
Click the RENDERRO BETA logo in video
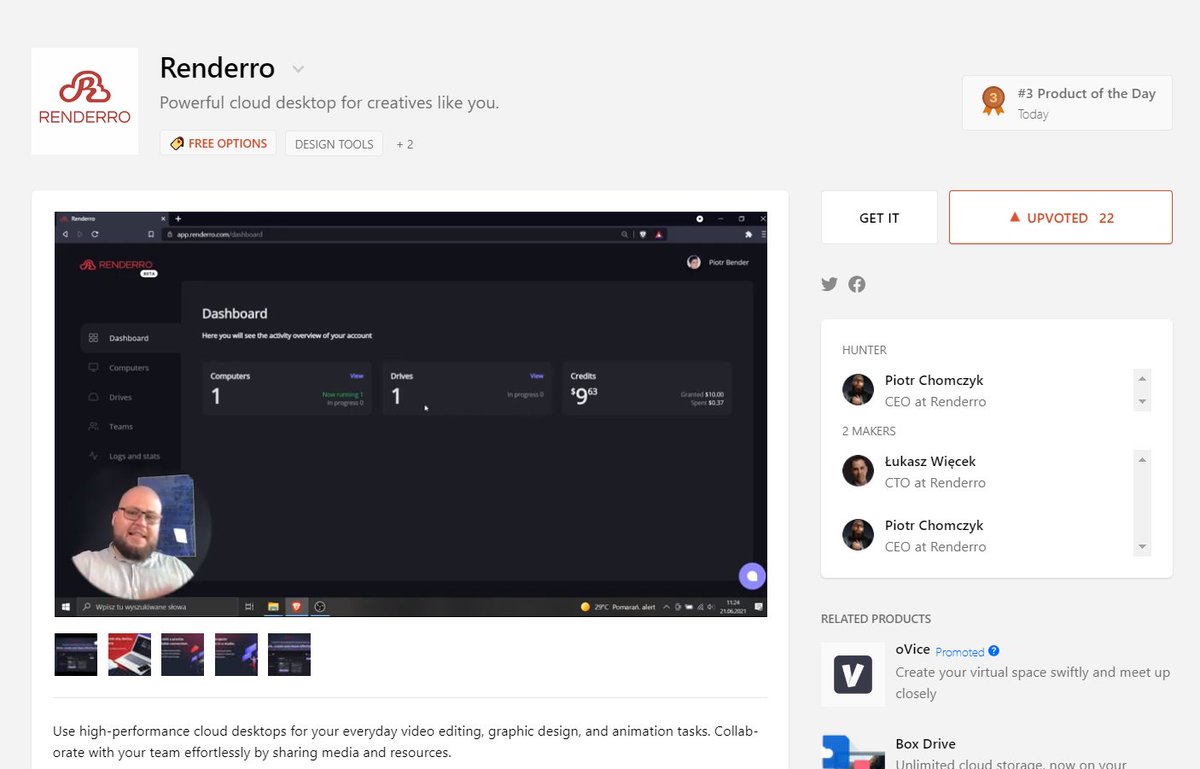click(118, 266)
